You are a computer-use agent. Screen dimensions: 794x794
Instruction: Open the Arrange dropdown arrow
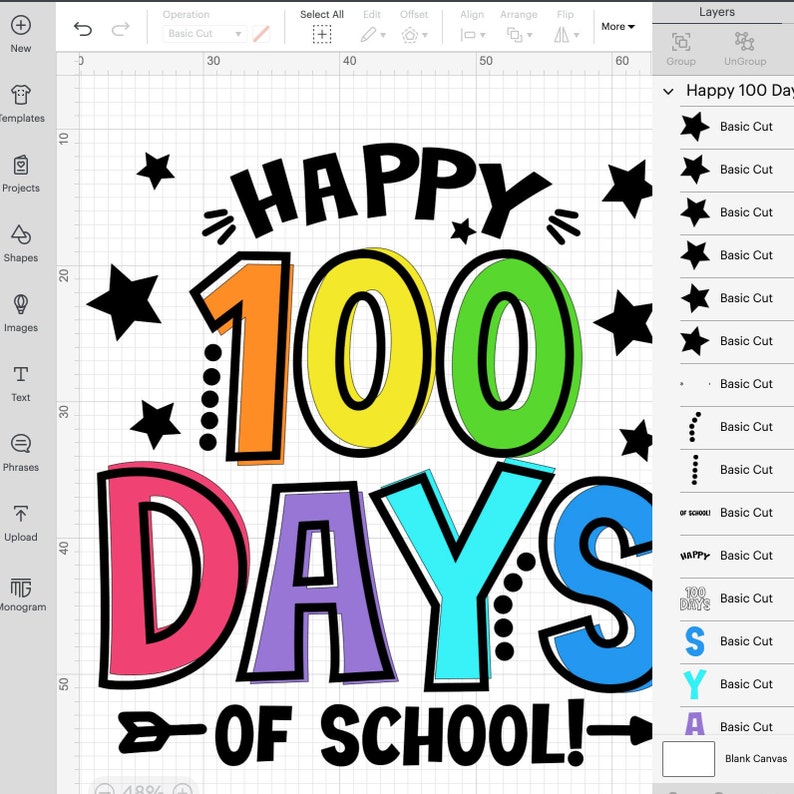coord(530,35)
